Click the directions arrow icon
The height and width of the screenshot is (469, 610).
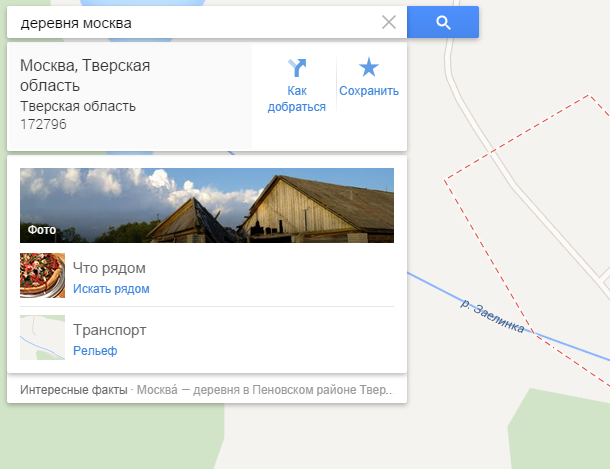[x=297, y=68]
